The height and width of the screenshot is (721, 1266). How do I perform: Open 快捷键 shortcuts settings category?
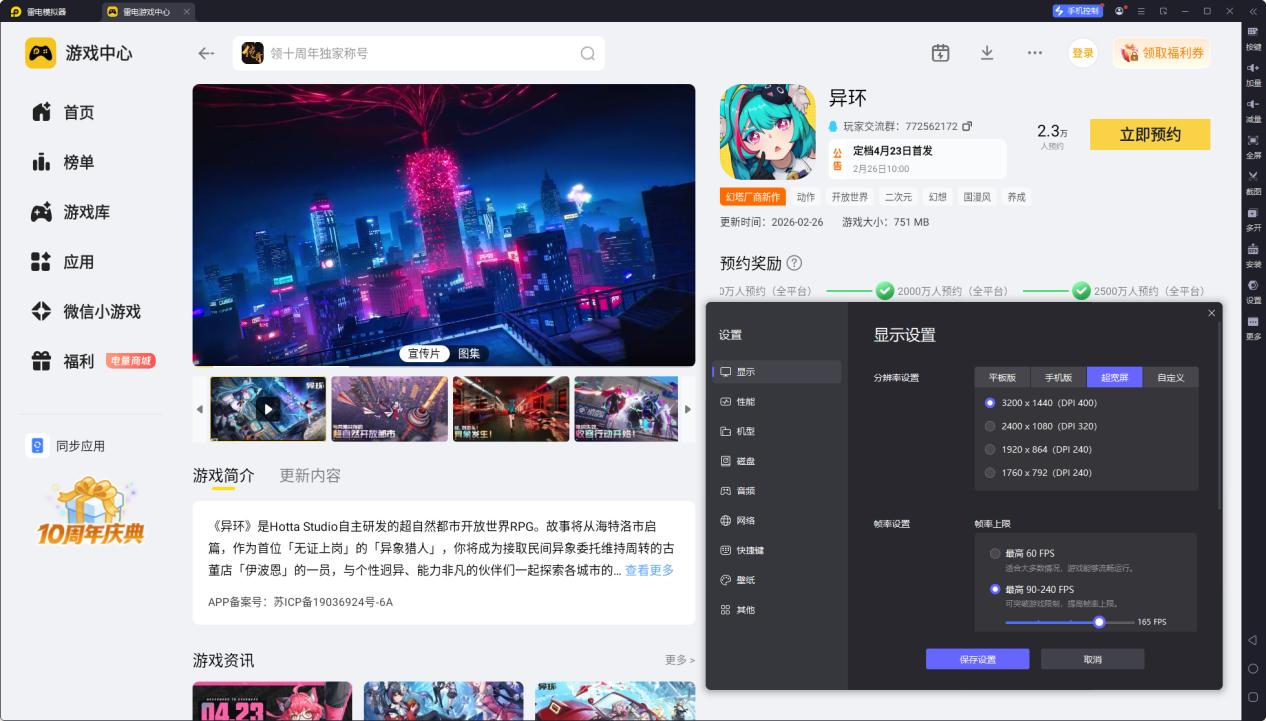(777, 550)
